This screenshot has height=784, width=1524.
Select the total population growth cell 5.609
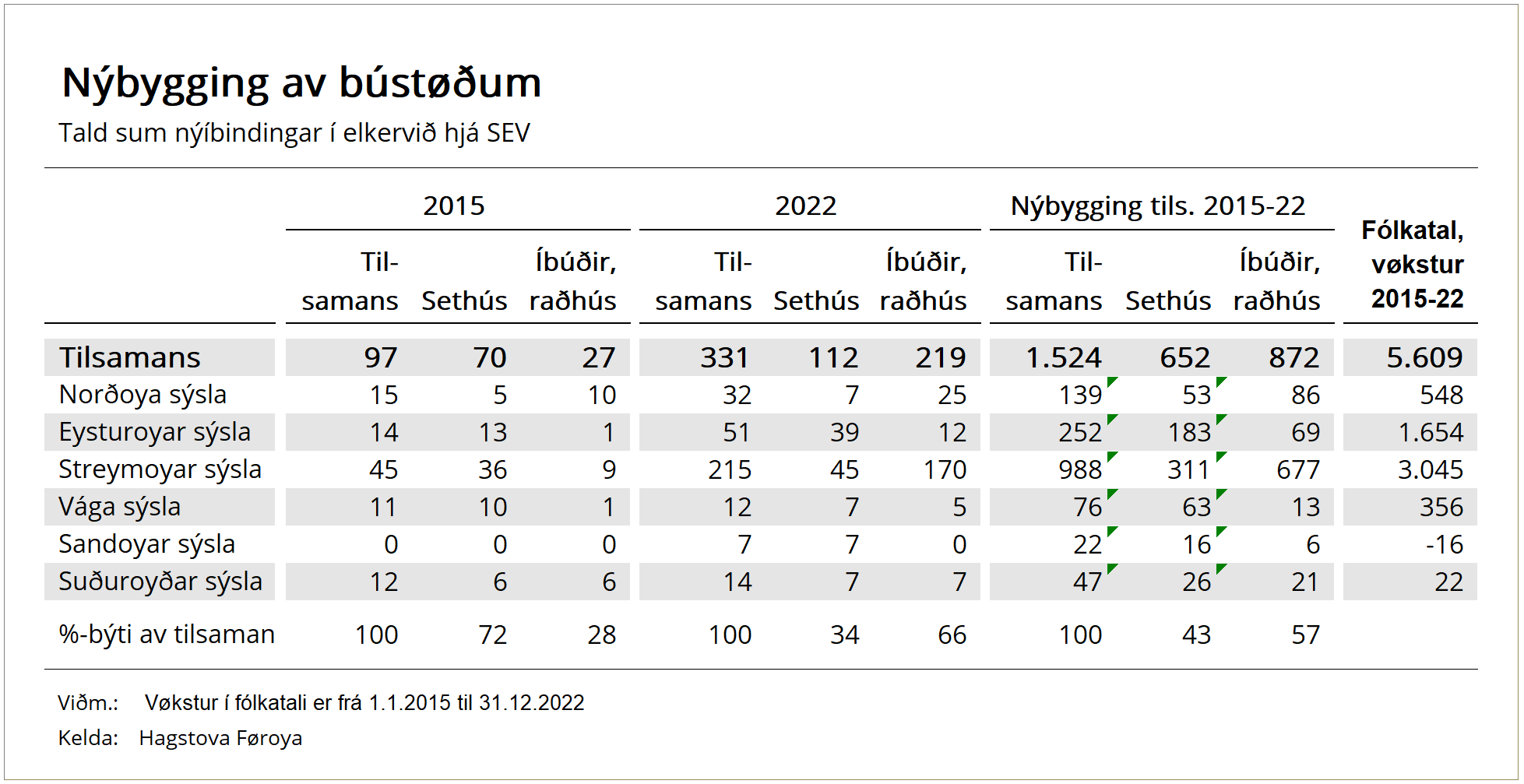pyautogui.click(x=1424, y=357)
